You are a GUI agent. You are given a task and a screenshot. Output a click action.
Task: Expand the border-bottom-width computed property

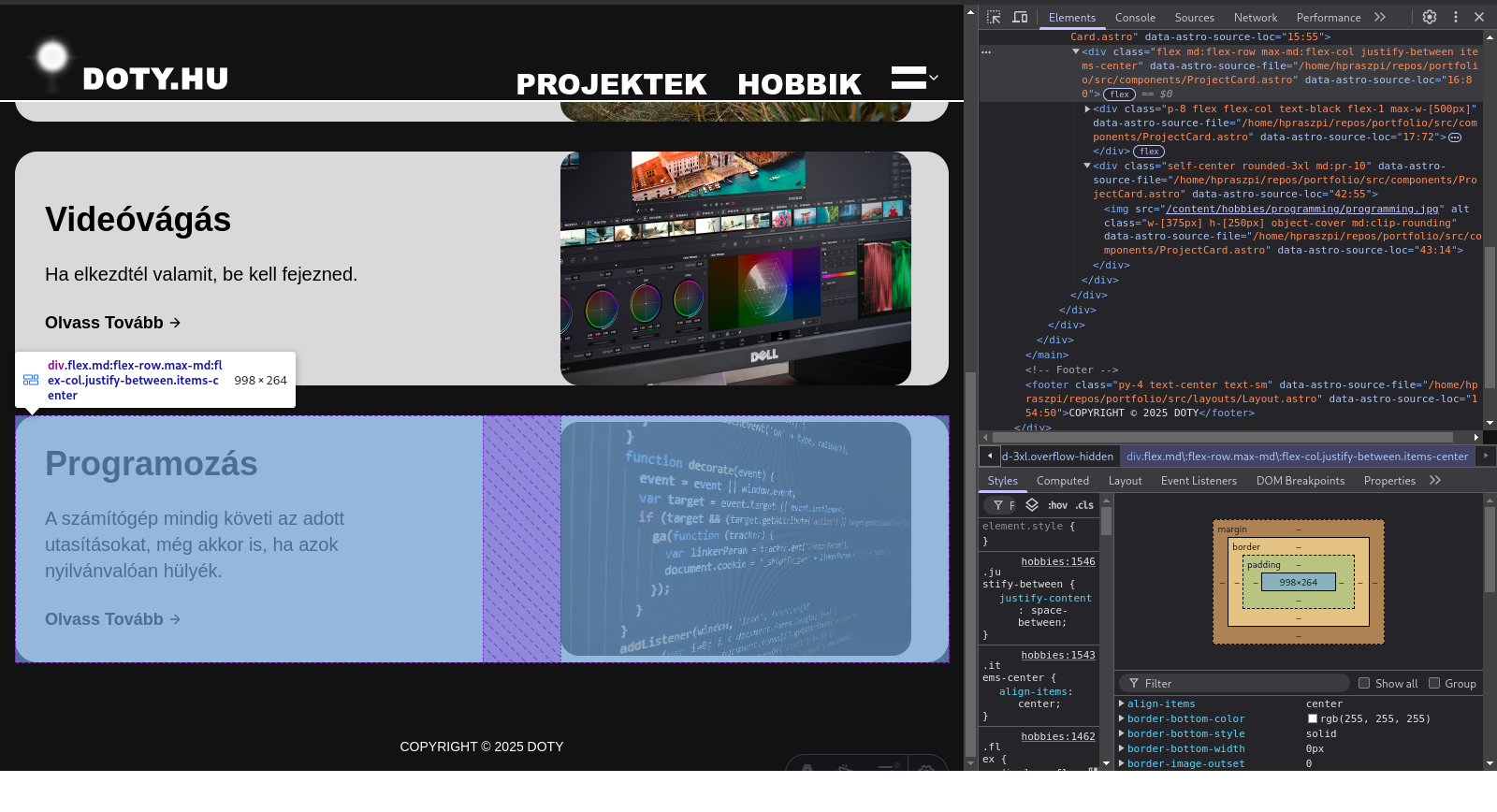1122,748
